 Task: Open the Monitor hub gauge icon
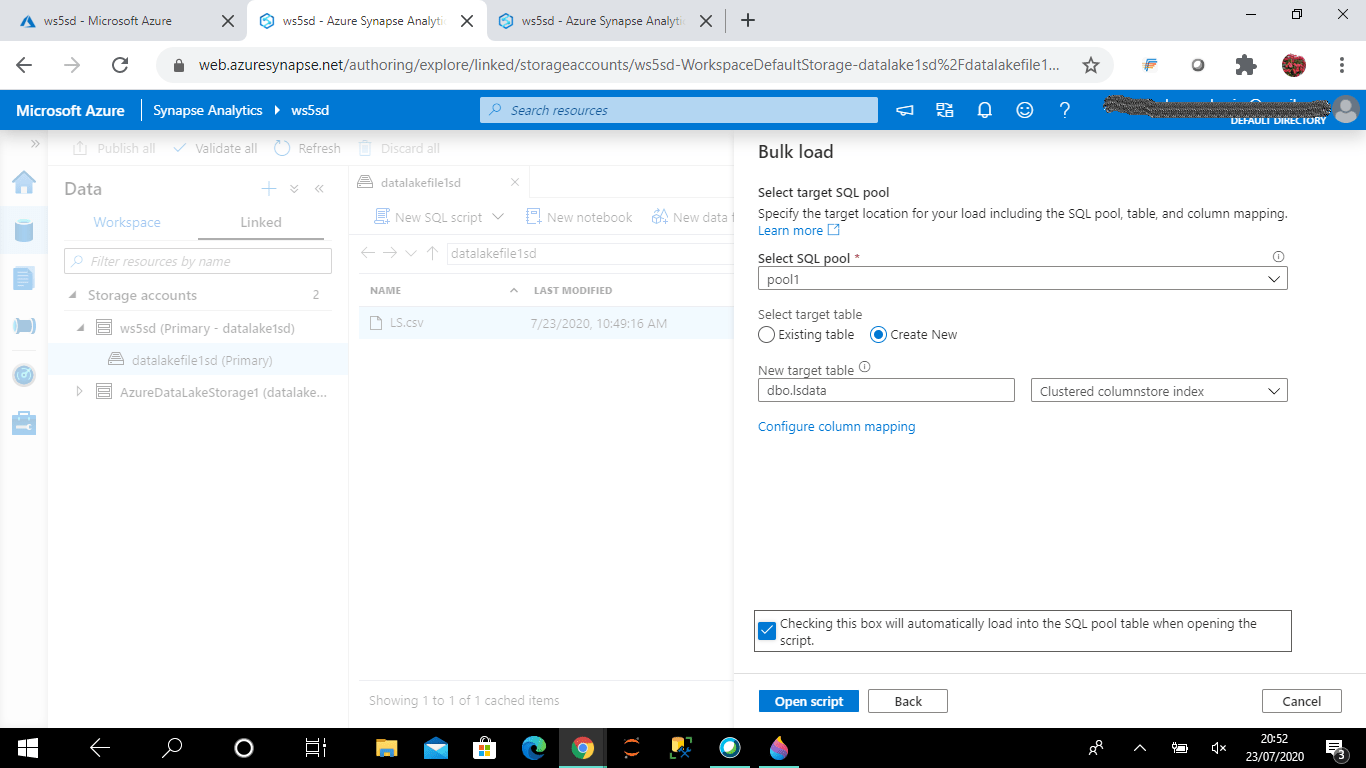pyautogui.click(x=24, y=375)
